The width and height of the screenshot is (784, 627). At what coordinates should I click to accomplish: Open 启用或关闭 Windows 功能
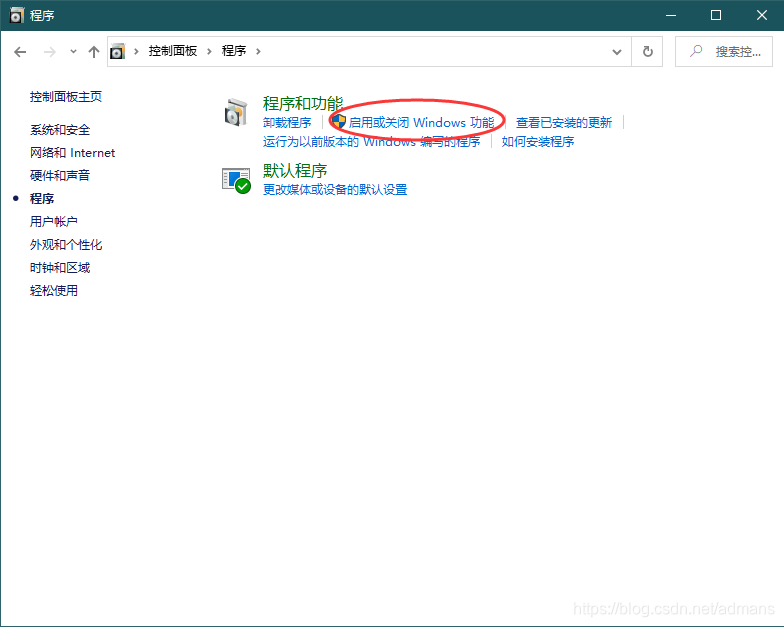pyautogui.click(x=421, y=122)
